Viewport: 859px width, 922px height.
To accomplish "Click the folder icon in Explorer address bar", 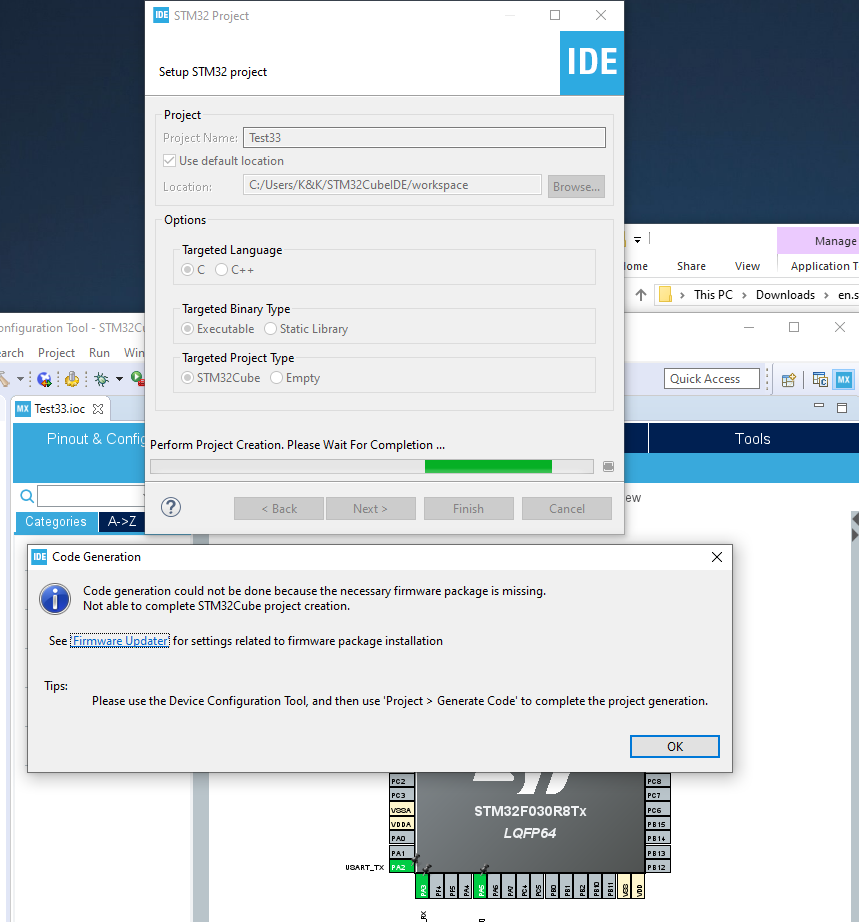I will click(665, 294).
